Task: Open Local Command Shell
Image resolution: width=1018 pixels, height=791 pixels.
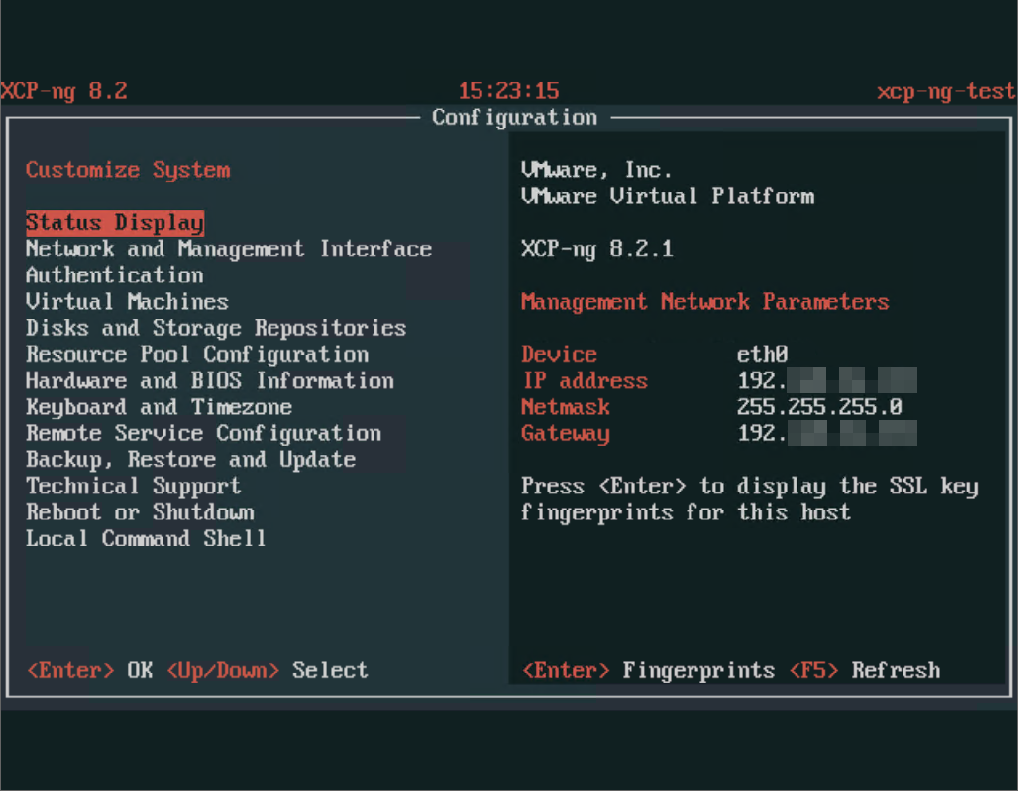Action: click(x=146, y=538)
